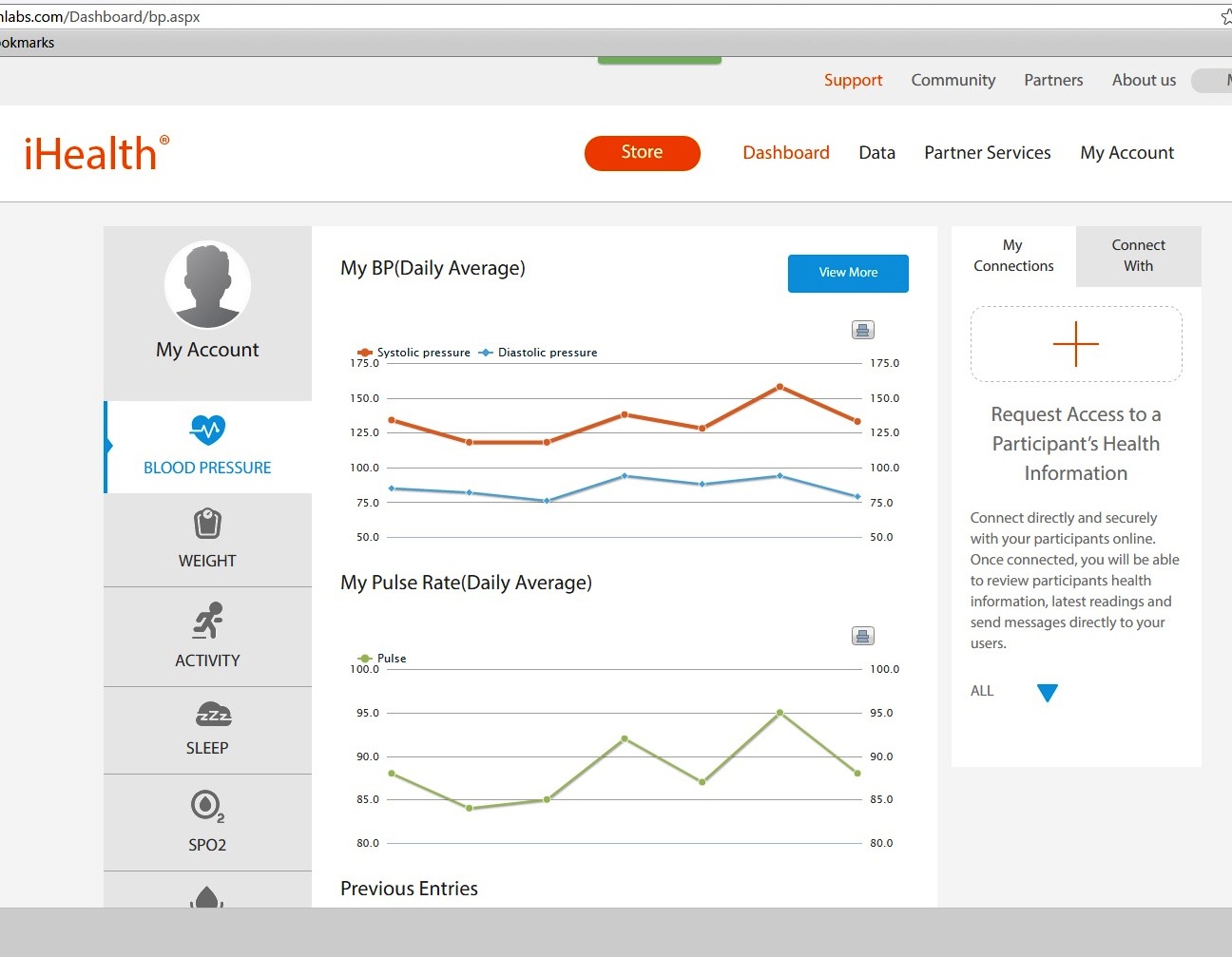Image resolution: width=1232 pixels, height=957 pixels.
Task: Click the View More button
Action: point(848,273)
